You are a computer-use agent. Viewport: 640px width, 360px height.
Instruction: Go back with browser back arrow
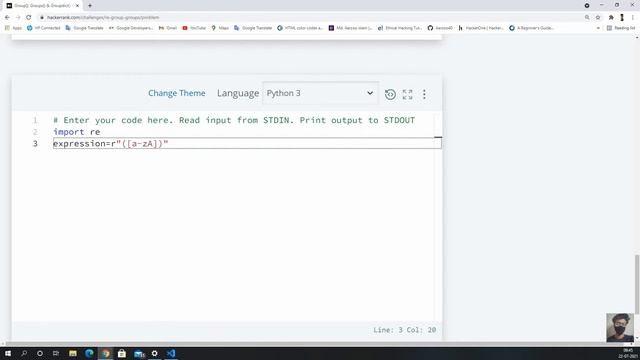pyautogui.click(x=7, y=18)
